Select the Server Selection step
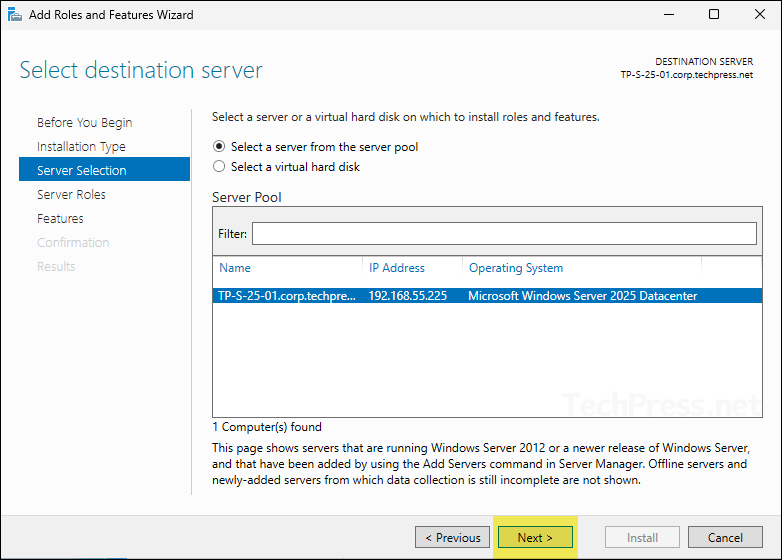782x560 pixels. click(82, 170)
